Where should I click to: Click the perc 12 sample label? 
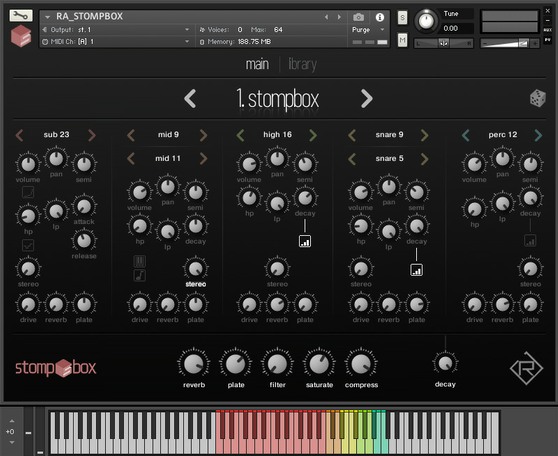(502, 135)
